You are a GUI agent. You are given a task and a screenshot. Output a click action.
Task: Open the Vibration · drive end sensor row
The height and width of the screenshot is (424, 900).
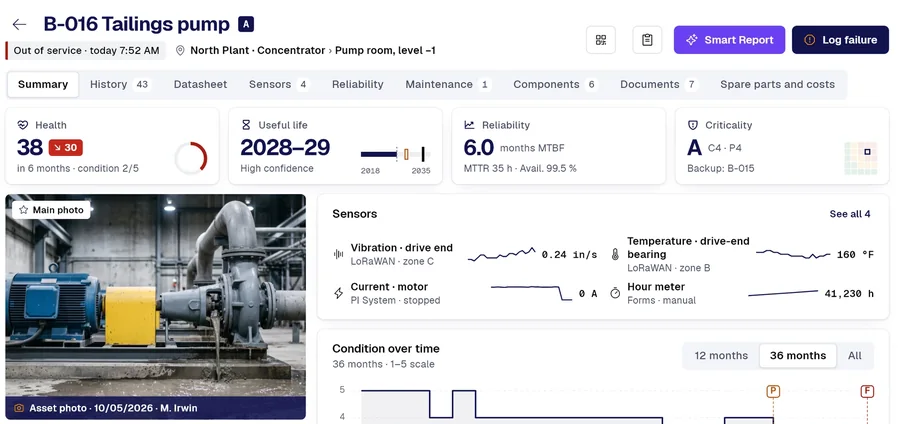click(x=465, y=254)
